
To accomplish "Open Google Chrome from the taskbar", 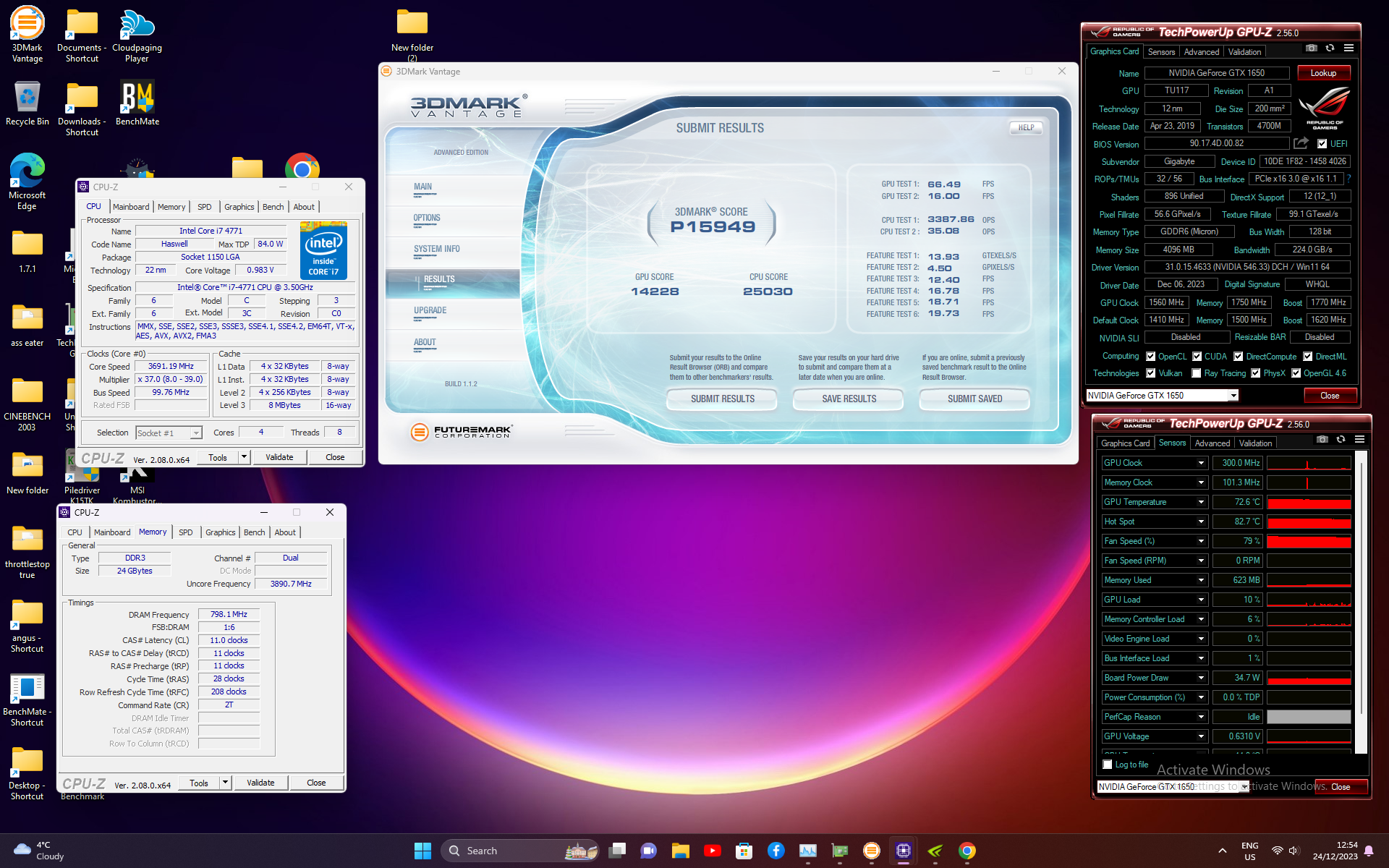I will (x=967, y=851).
